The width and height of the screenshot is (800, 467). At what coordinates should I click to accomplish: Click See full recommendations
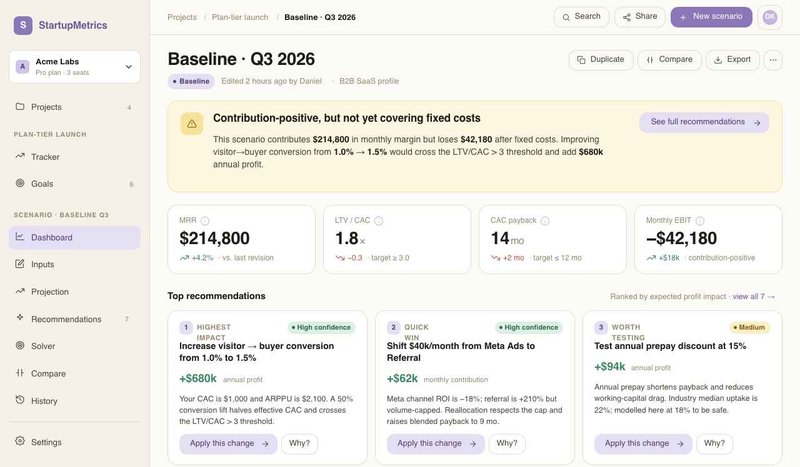point(704,122)
